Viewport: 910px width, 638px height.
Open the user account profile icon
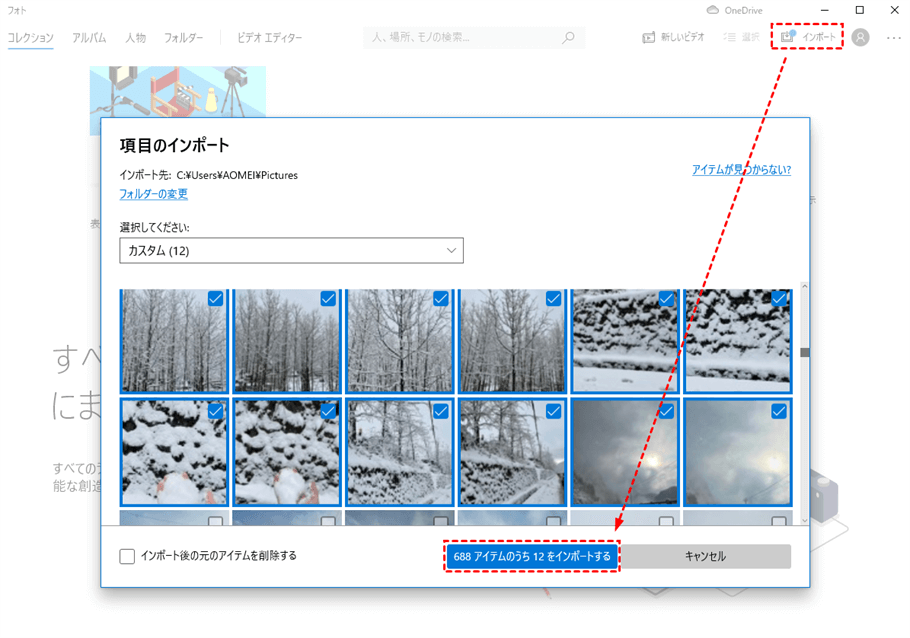[860, 38]
